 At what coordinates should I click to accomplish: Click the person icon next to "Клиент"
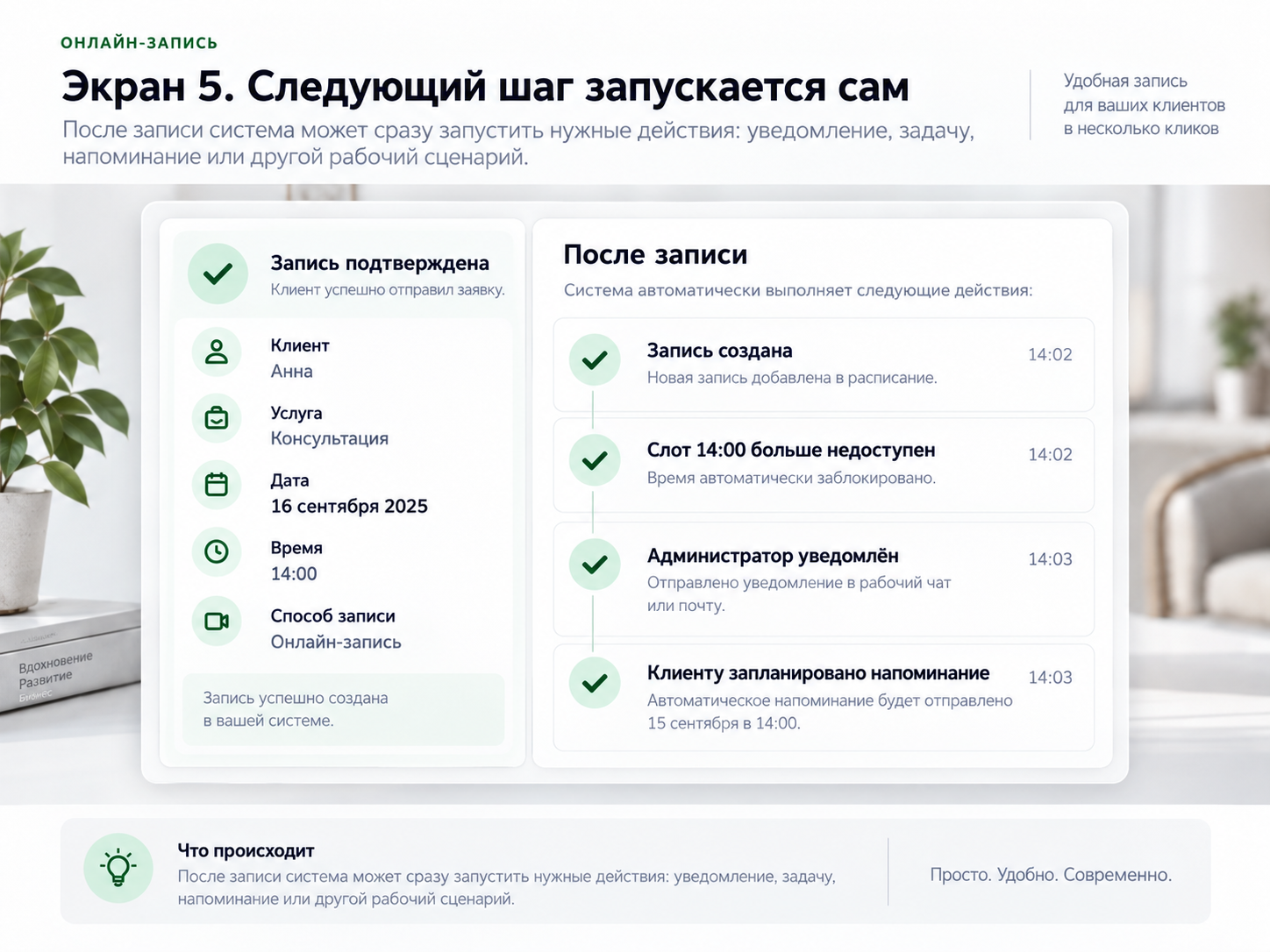point(217,352)
